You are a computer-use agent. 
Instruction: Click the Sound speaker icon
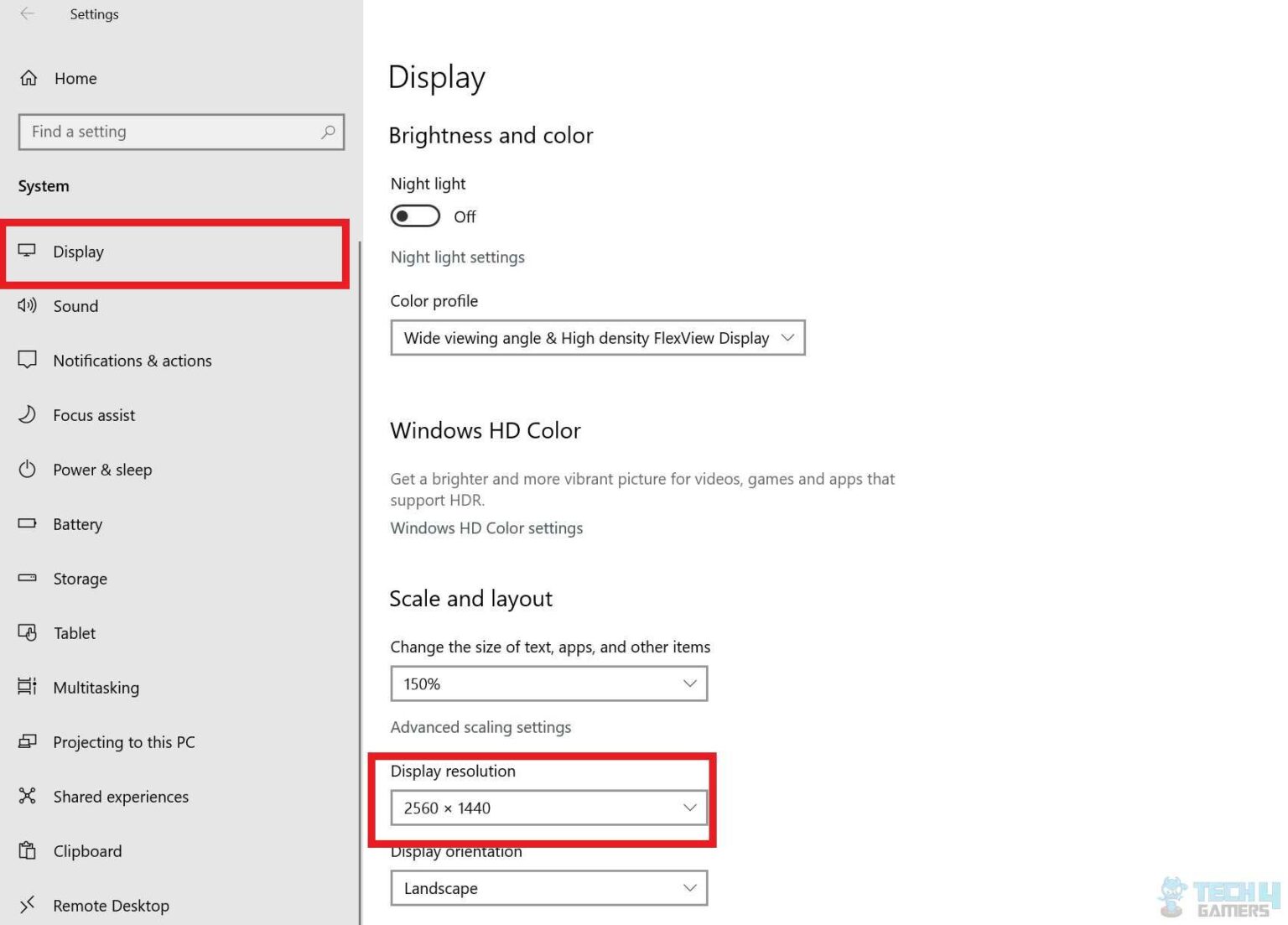click(x=27, y=305)
